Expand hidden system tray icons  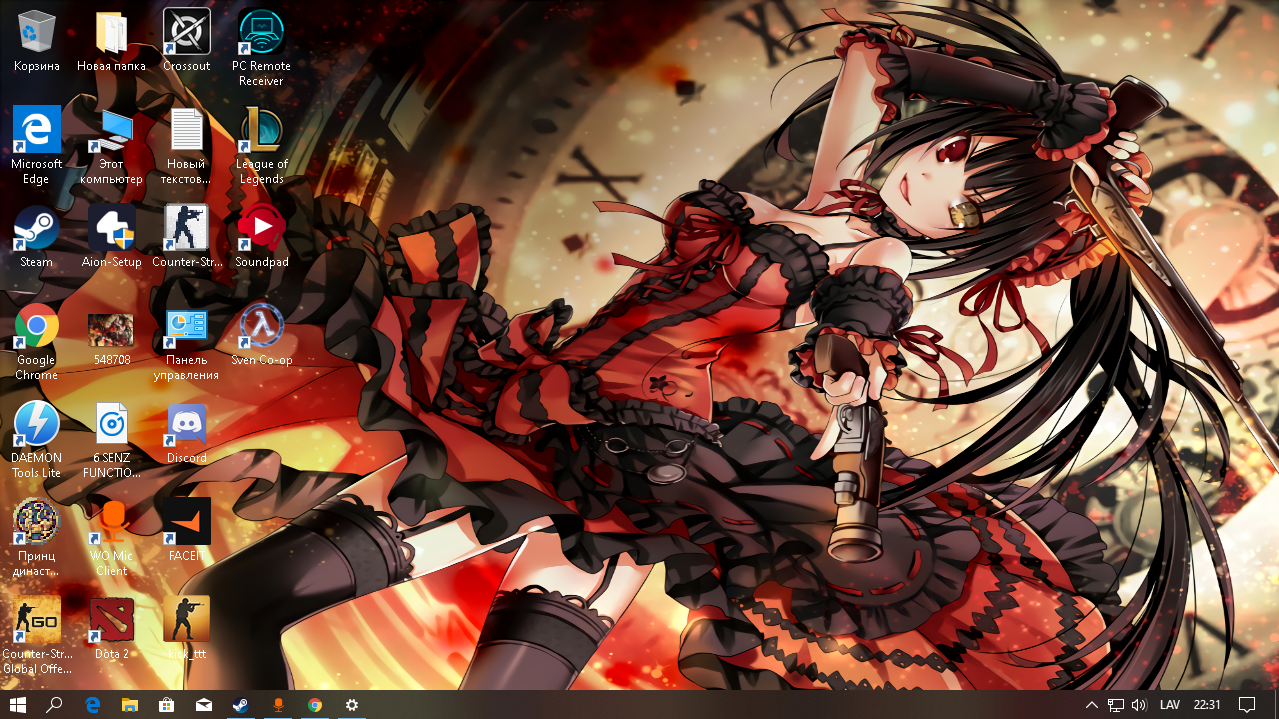click(1092, 705)
